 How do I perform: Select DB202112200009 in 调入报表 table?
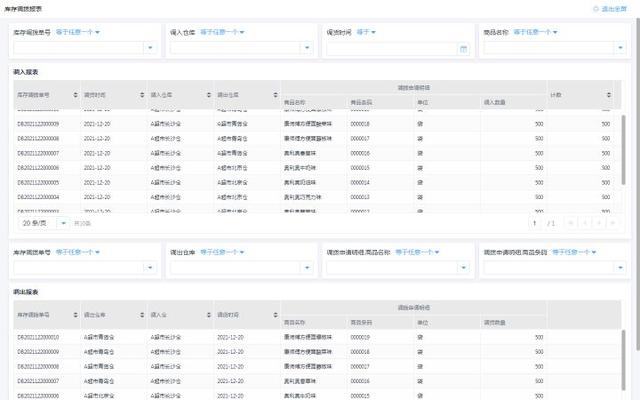click(38, 124)
